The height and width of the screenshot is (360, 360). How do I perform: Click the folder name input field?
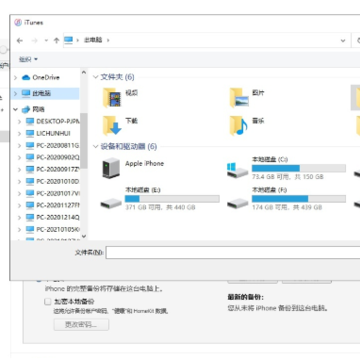[233, 252]
